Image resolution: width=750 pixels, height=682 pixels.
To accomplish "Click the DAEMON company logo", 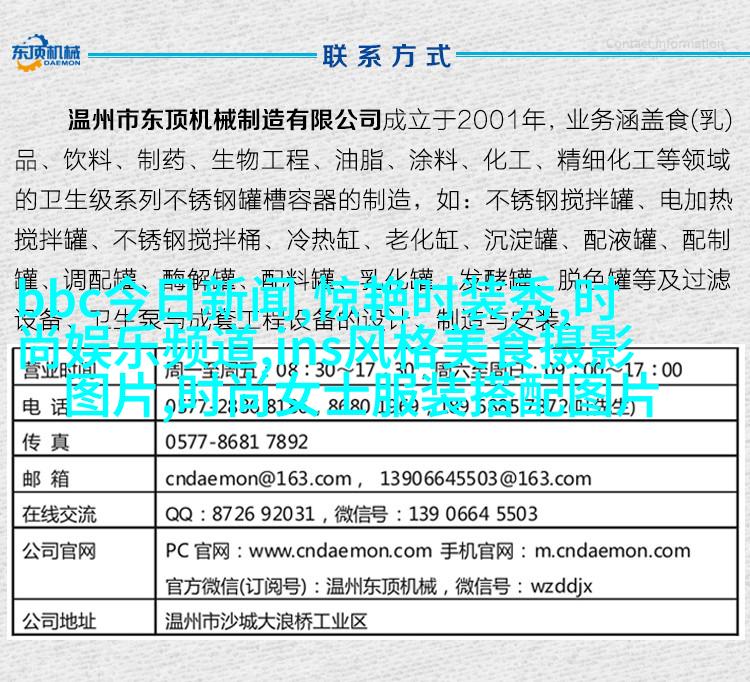I will [48, 53].
